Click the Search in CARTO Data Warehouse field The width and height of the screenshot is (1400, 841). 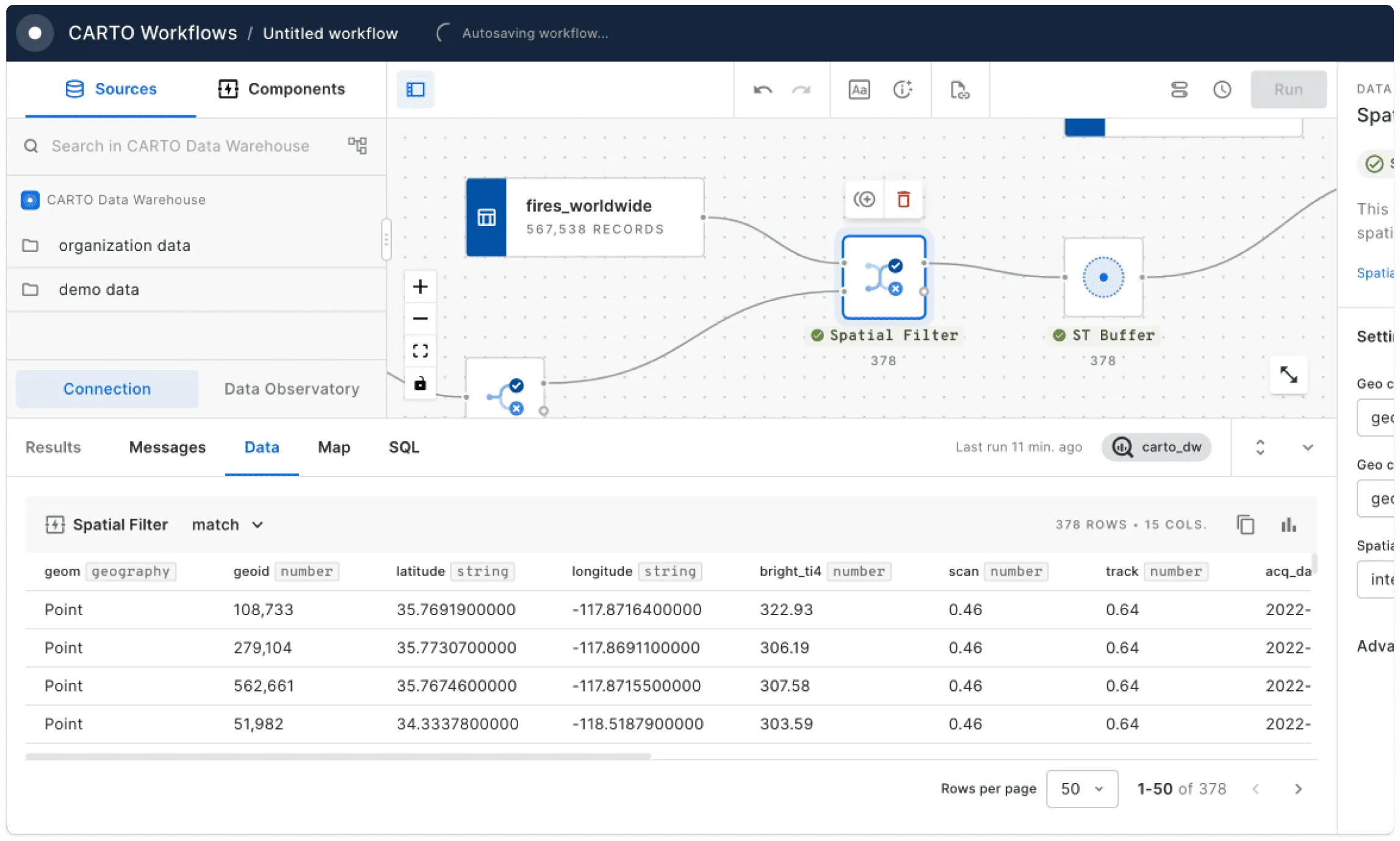180,146
